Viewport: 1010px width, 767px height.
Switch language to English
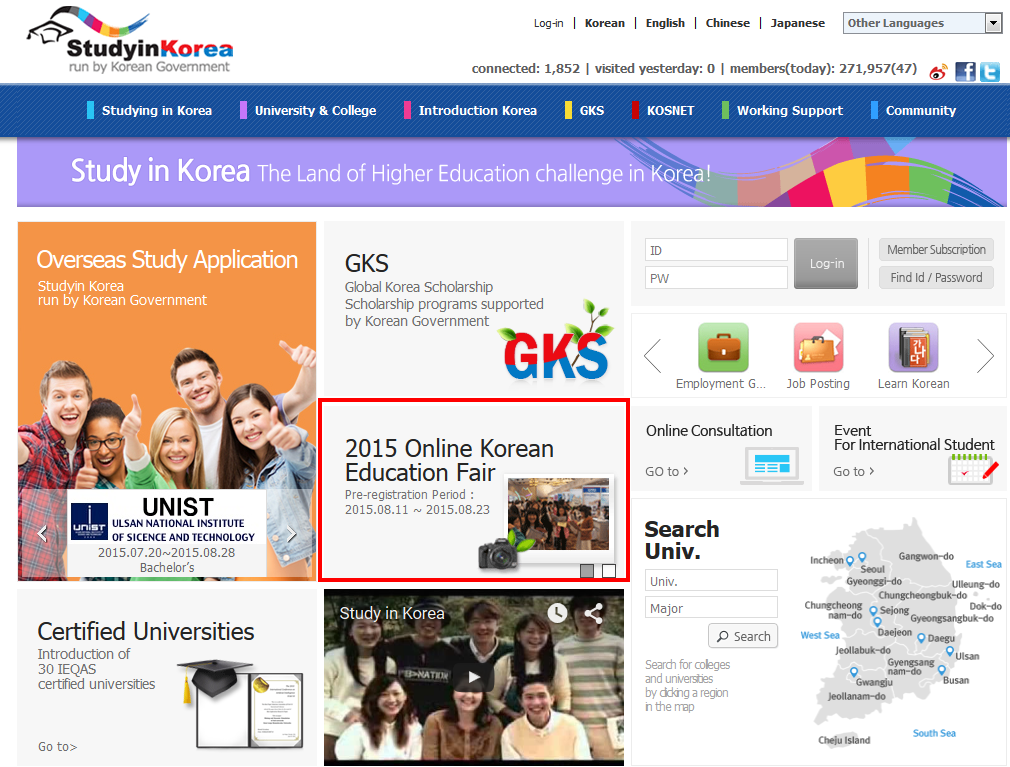[665, 23]
